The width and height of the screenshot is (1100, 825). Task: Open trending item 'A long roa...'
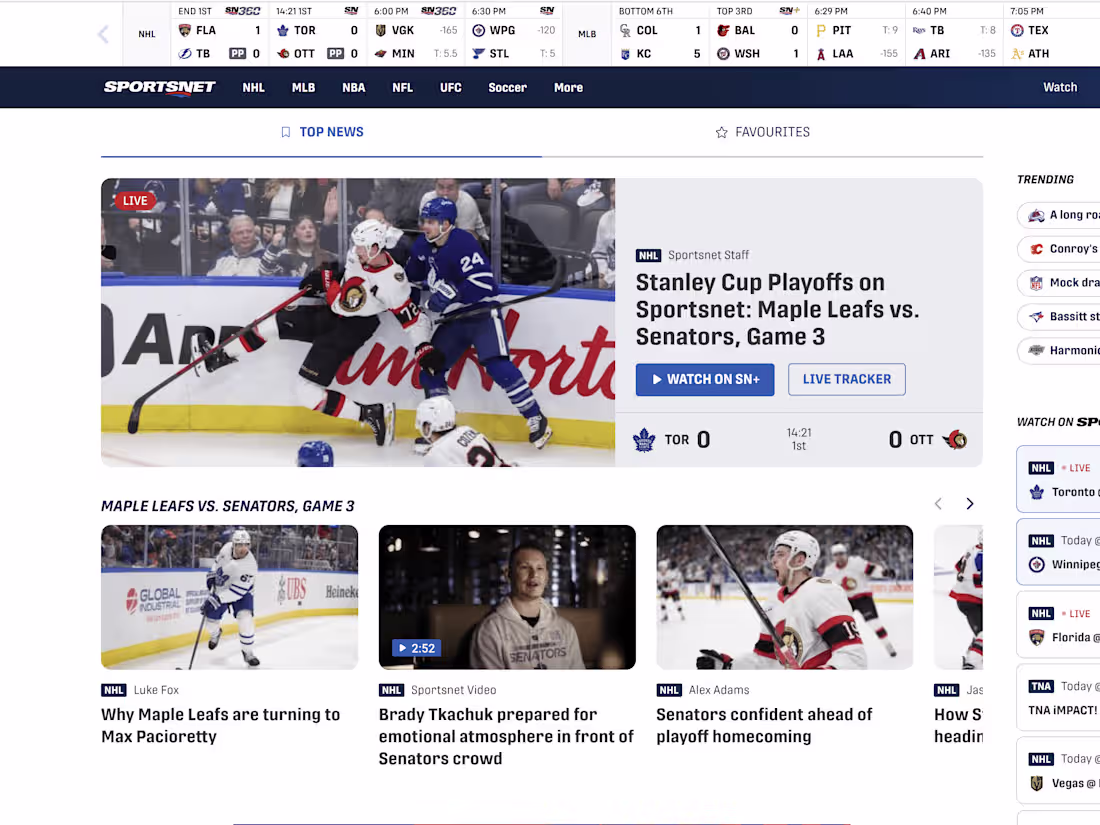[1059, 215]
